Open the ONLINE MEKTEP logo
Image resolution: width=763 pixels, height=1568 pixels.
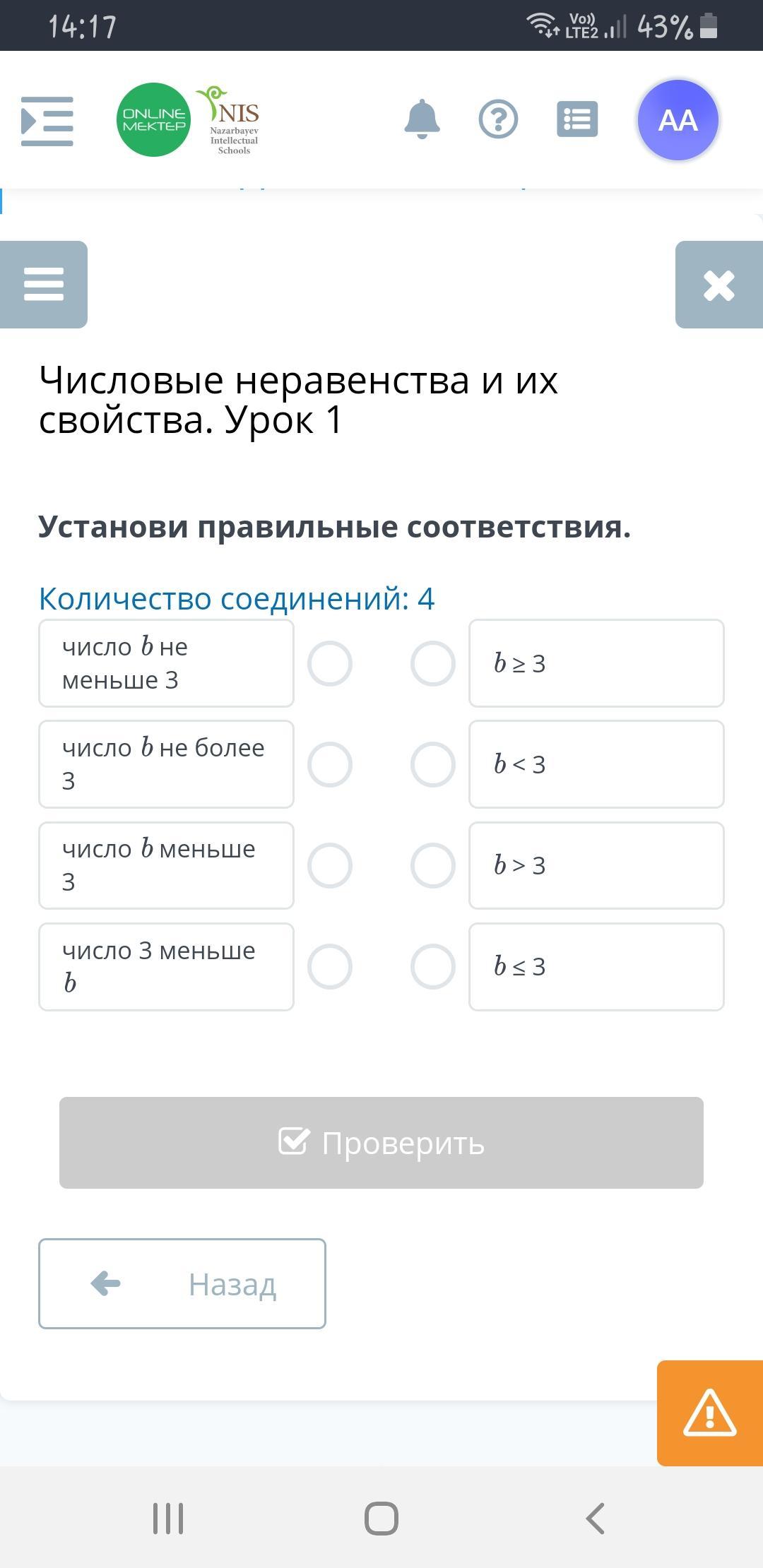(153, 120)
